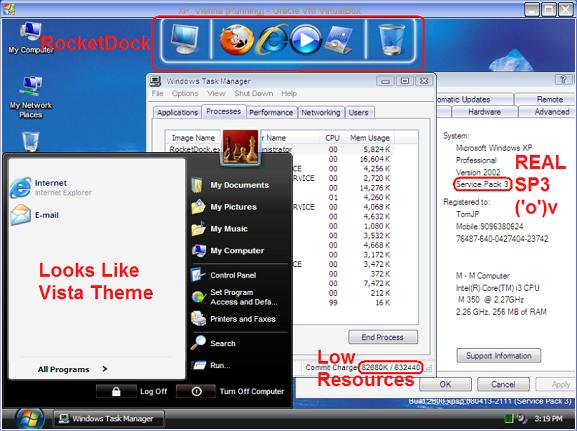Image resolution: width=577 pixels, height=431 pixels.
Task: Click the End Process button
Action: [x=383, y=337]
